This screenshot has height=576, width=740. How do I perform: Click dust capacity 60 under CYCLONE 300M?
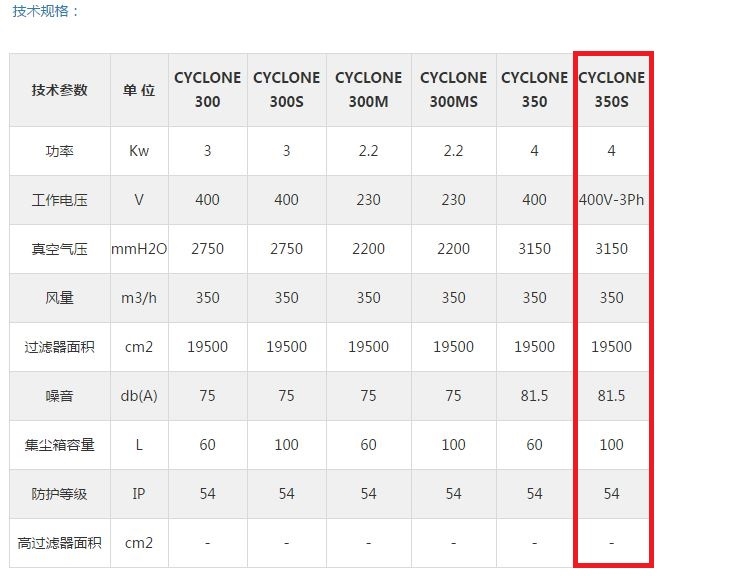(x=369, y=445)
